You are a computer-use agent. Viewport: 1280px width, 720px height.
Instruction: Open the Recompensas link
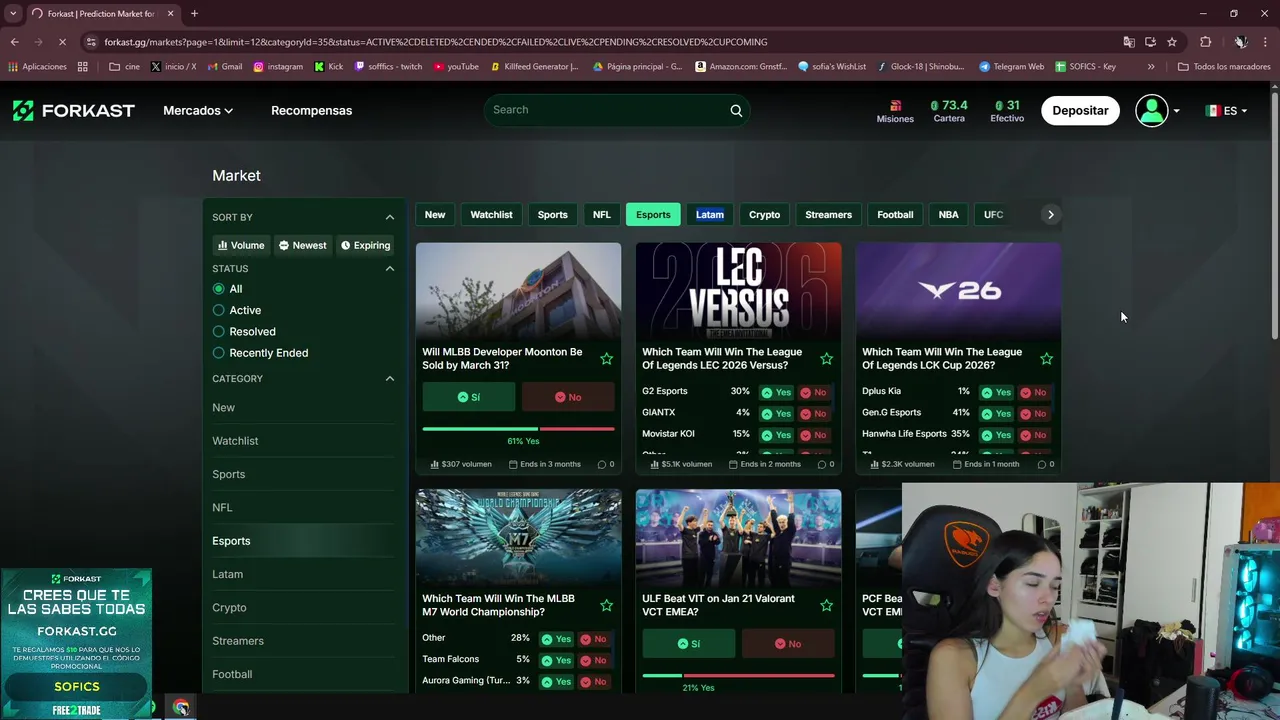click(x=311, y=110)
